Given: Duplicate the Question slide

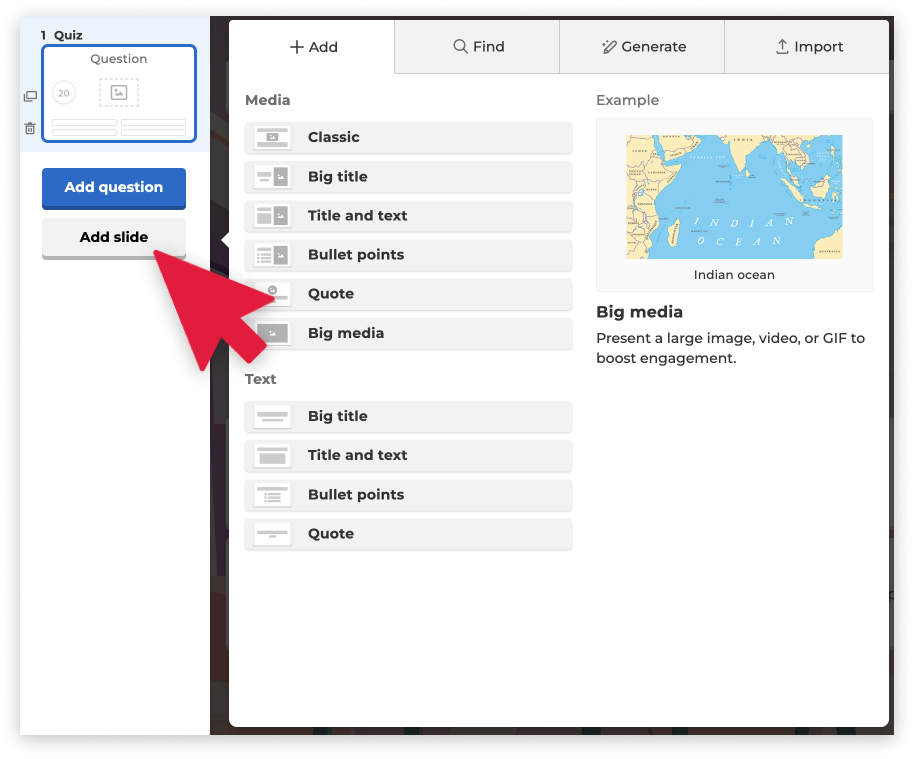Looking at the screenshot, I should (x=30, y=94).
